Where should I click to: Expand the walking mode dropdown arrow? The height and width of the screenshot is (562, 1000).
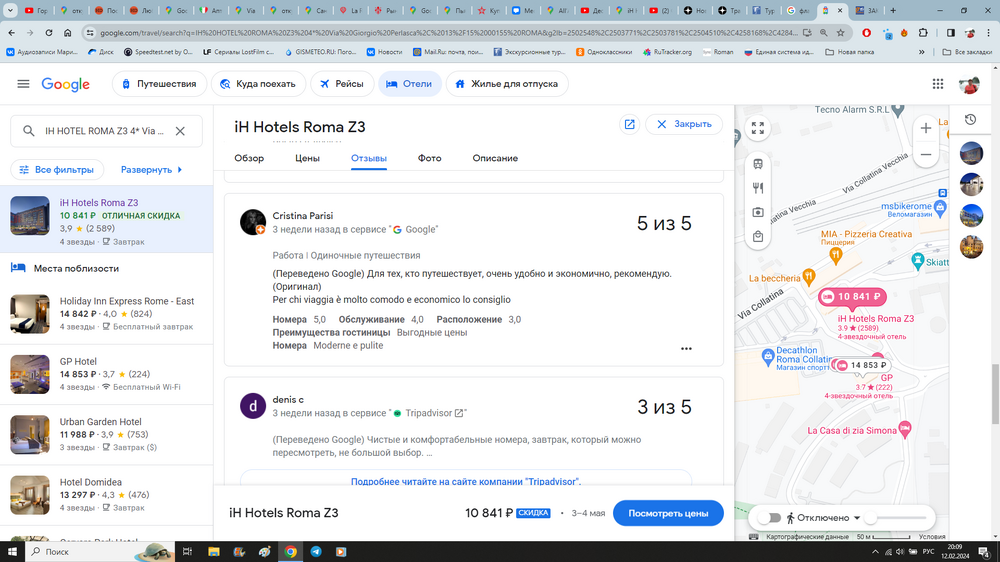point(857,518)
